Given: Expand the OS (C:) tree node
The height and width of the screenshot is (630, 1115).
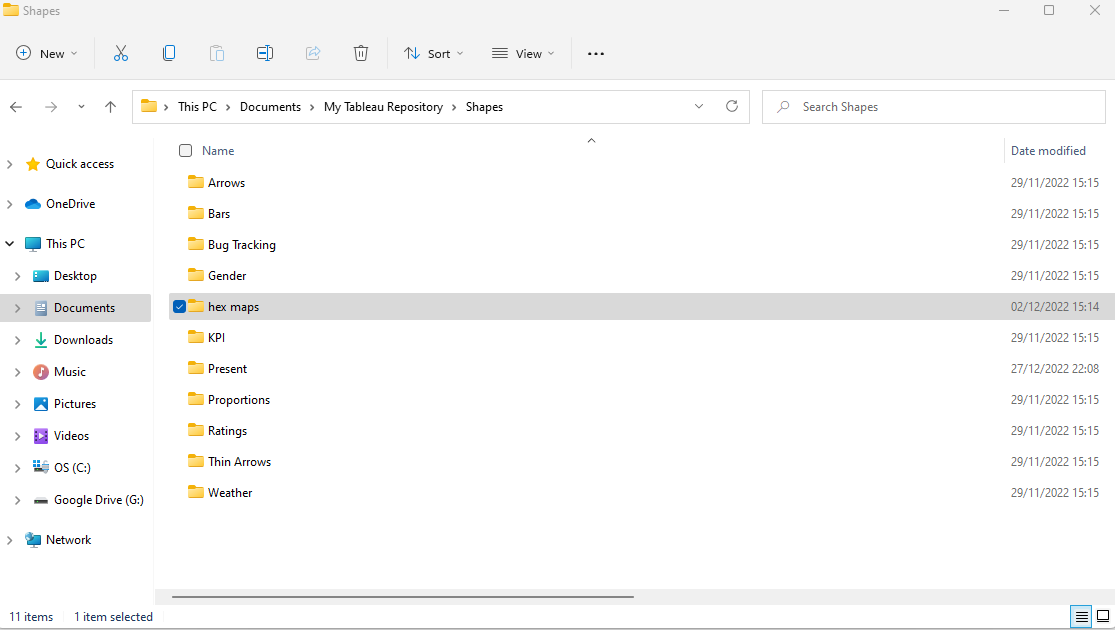Looking at the screenshot, I should (x=18, y=468).
